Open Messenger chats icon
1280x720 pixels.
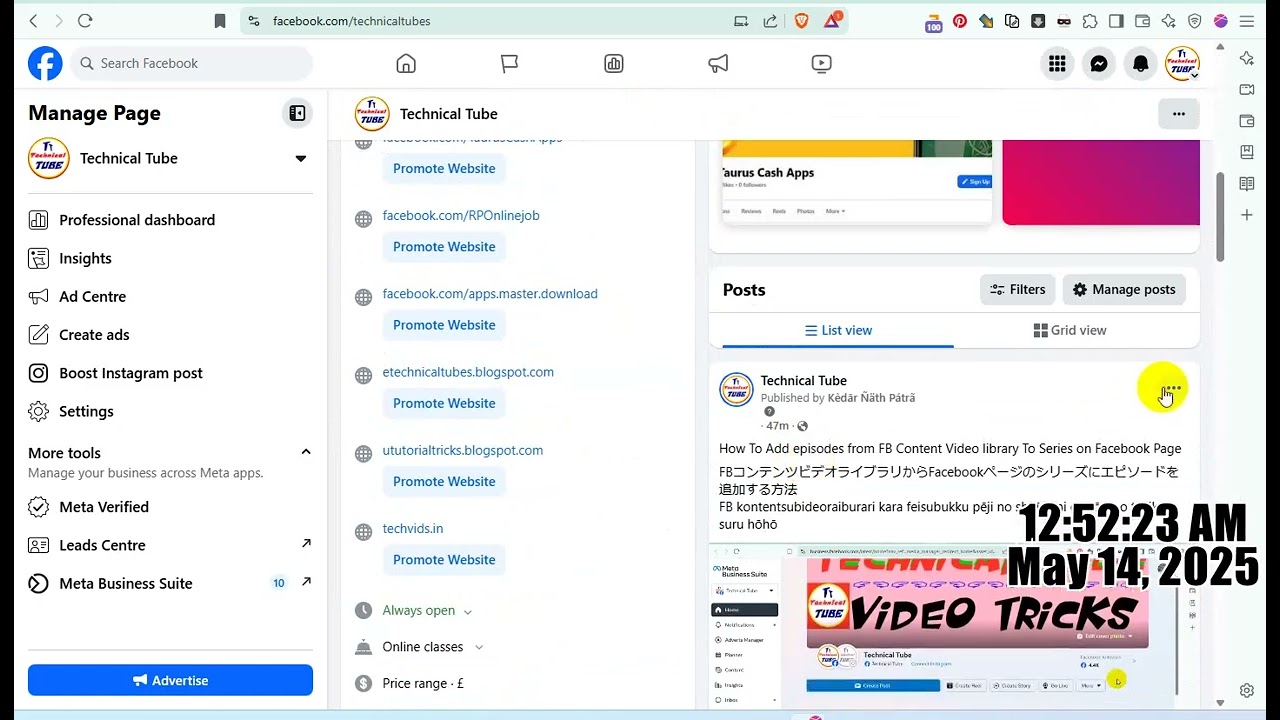[1099, 64]
